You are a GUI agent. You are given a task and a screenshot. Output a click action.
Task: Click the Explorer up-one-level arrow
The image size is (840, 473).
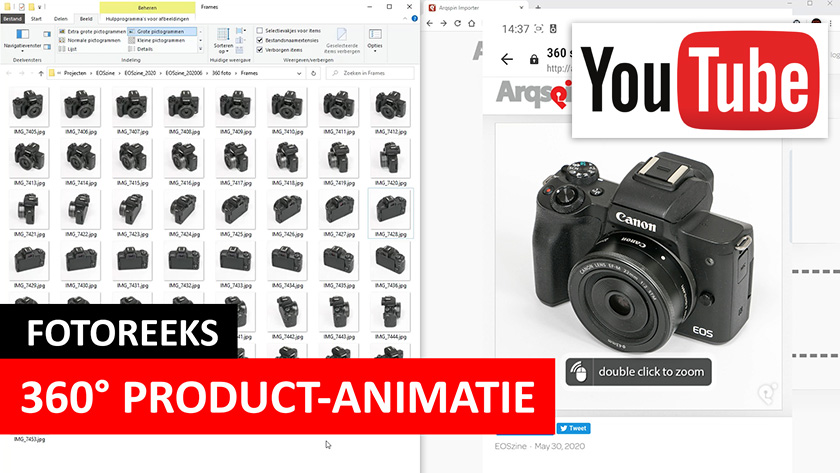pos(40,74)
